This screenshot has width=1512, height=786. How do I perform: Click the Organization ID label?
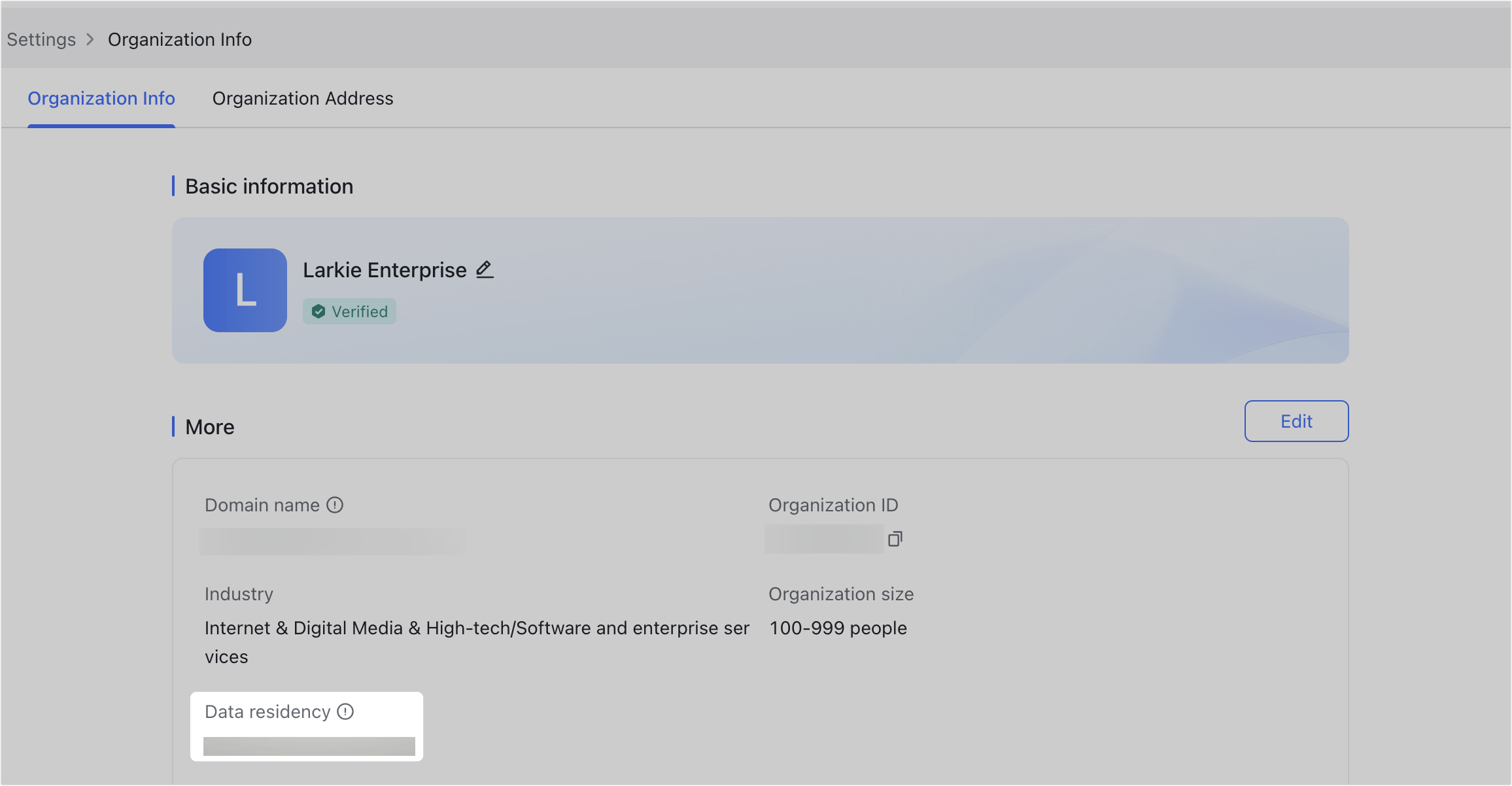coord(833,505)
